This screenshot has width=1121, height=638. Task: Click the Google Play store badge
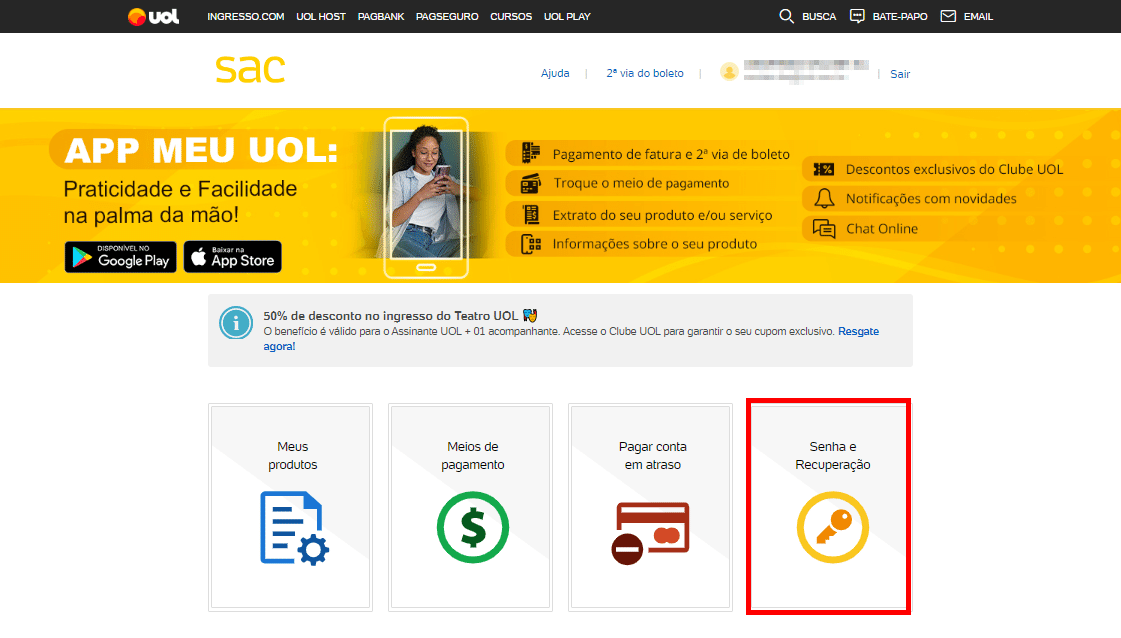(x=121, y=257)
